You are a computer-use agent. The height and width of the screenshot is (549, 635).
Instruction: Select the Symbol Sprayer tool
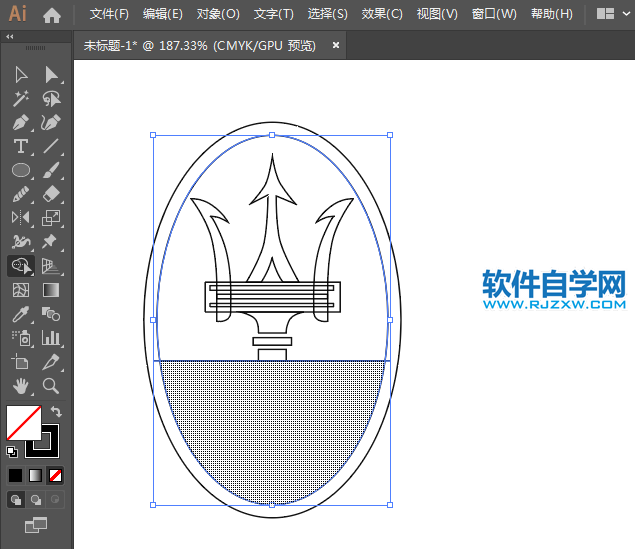[21, 338]
